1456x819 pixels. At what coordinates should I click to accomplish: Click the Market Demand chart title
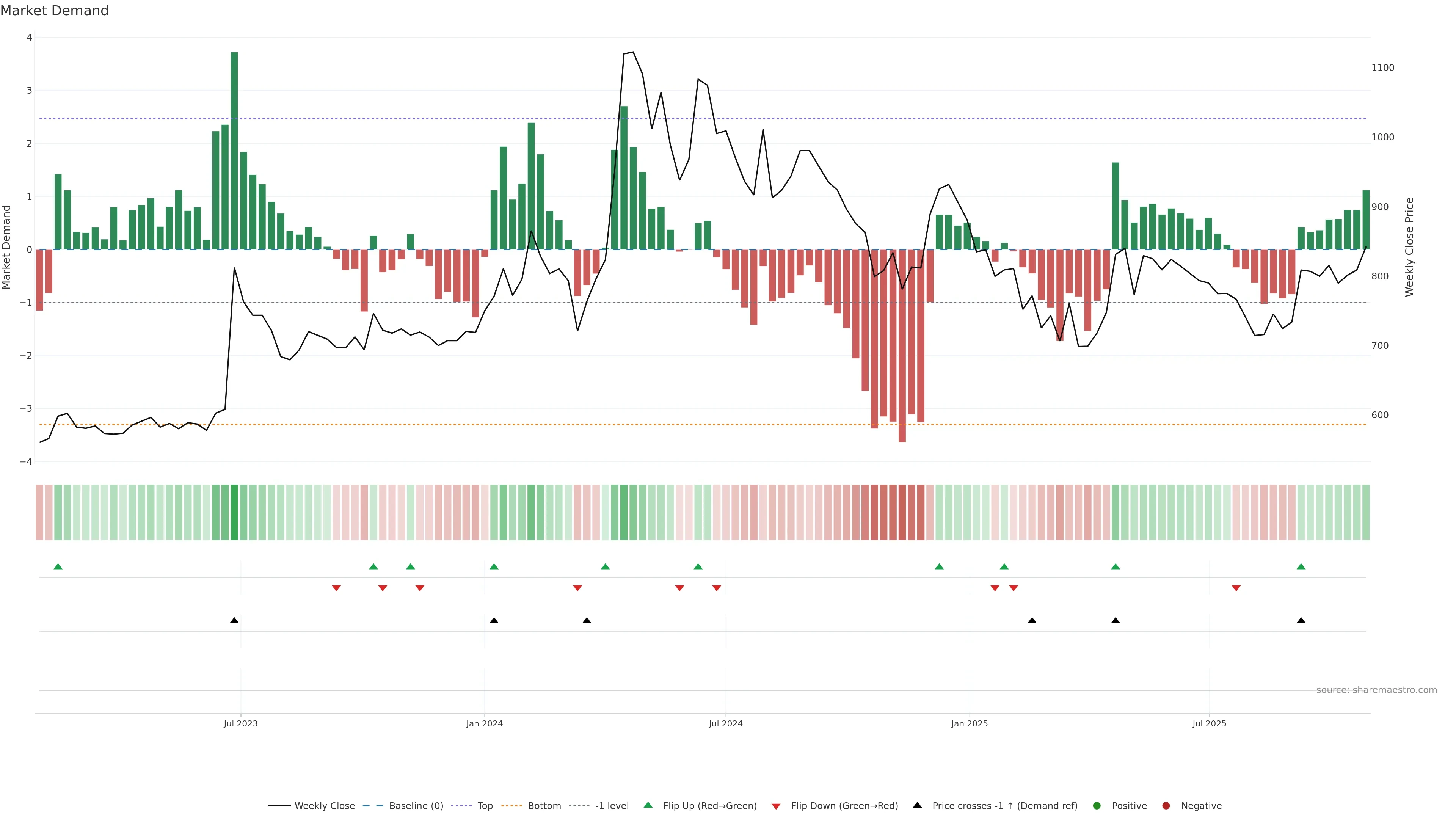click(x=55, y=11)
